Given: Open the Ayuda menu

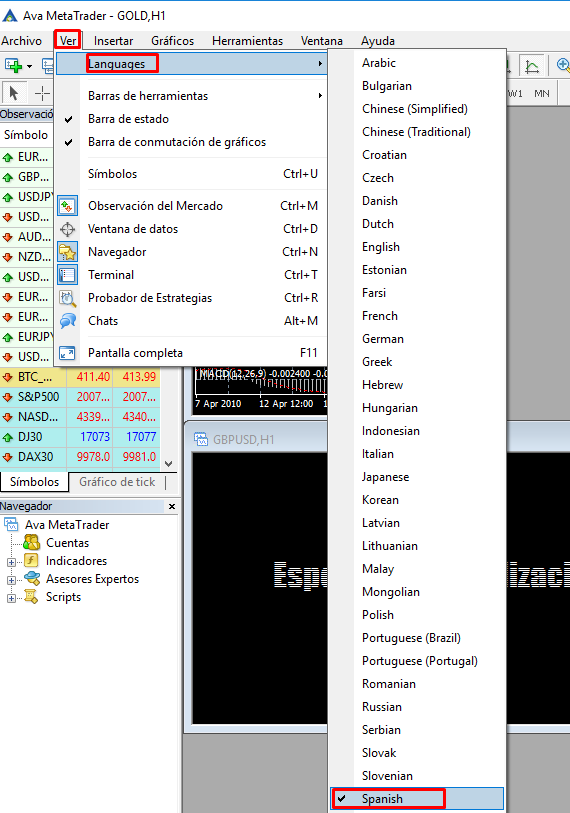Looking at the screenshot, I should tap(378, 40).
